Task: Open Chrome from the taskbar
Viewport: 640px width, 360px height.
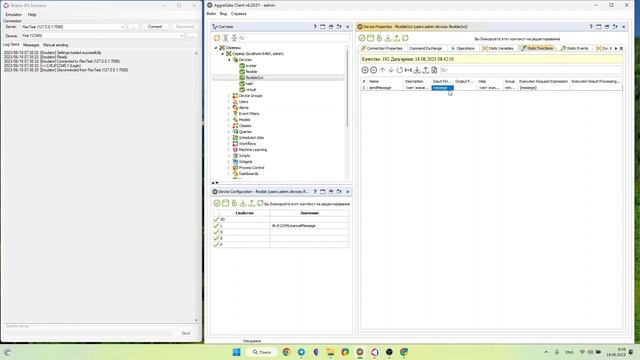Action: click(286, 352)
